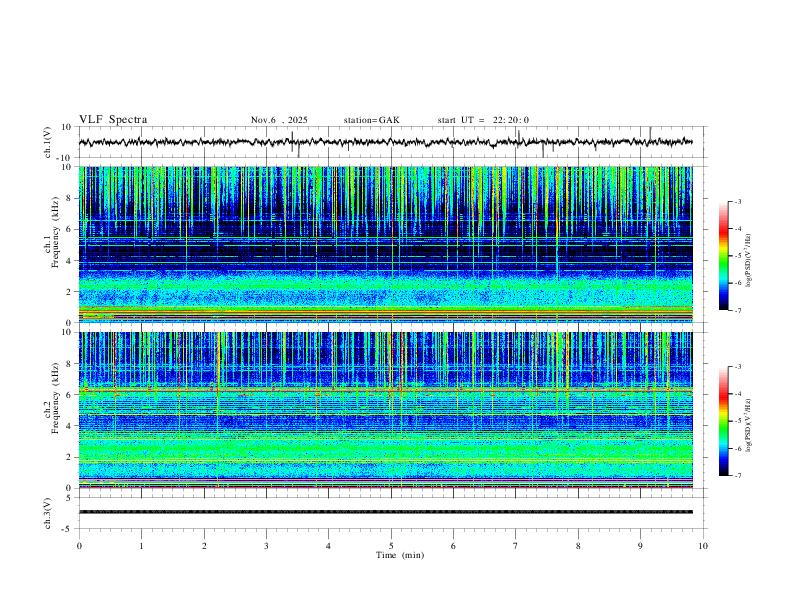Click the ch.2 Frequency (kHz) axis label

[x=51, y=398]
